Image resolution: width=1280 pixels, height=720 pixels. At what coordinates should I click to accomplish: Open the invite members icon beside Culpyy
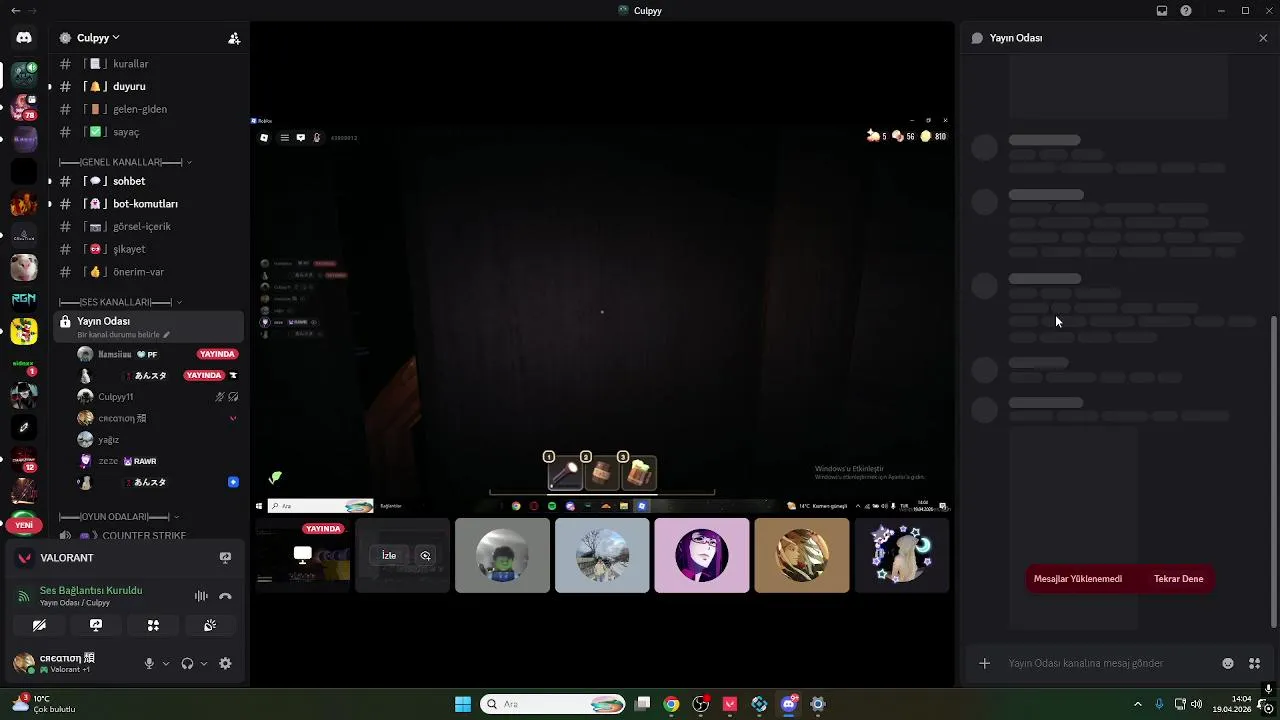[x=234, y=38]
